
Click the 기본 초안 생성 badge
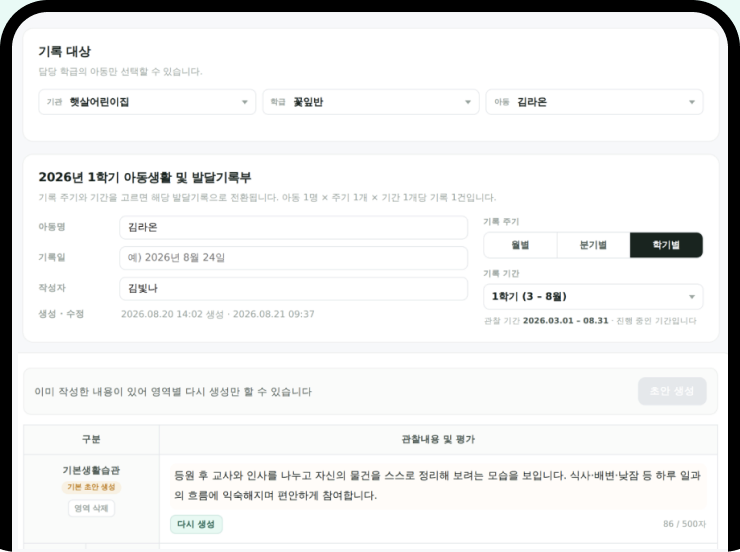tap(91, 487)
